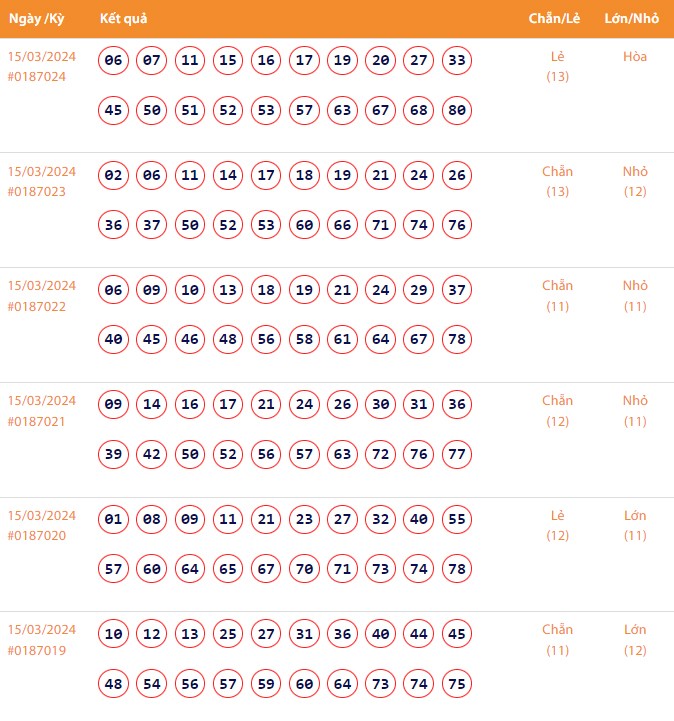Click the "Chẵn/Lẻ" column header
This screenshot has width=674, height=721.
[557, 19]
